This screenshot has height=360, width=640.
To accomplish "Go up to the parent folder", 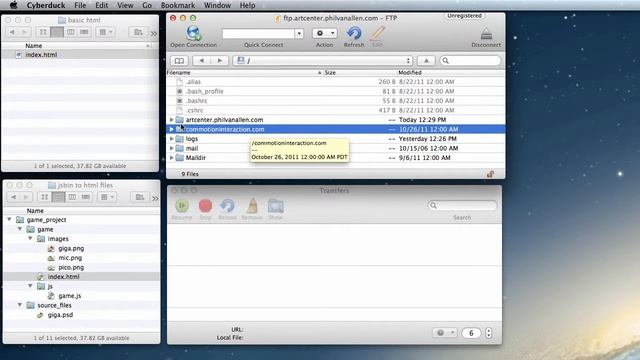I will point(426,61).
